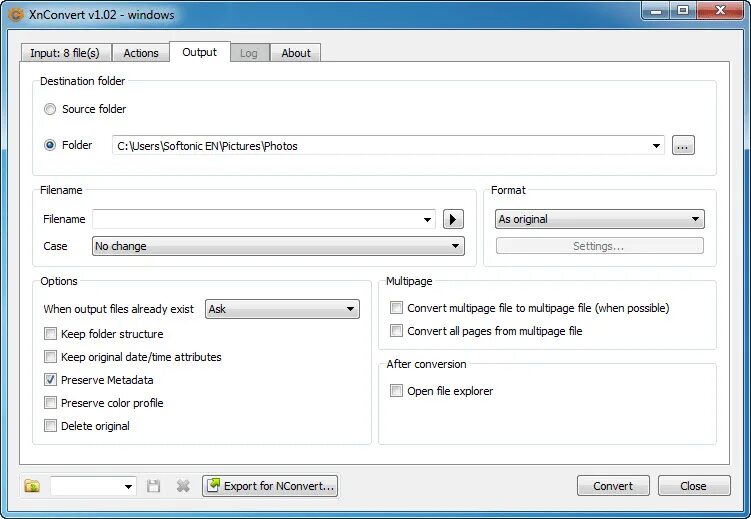Enable Keep folder structure checkbox
The image size is (751, 519).
[50, 334]
